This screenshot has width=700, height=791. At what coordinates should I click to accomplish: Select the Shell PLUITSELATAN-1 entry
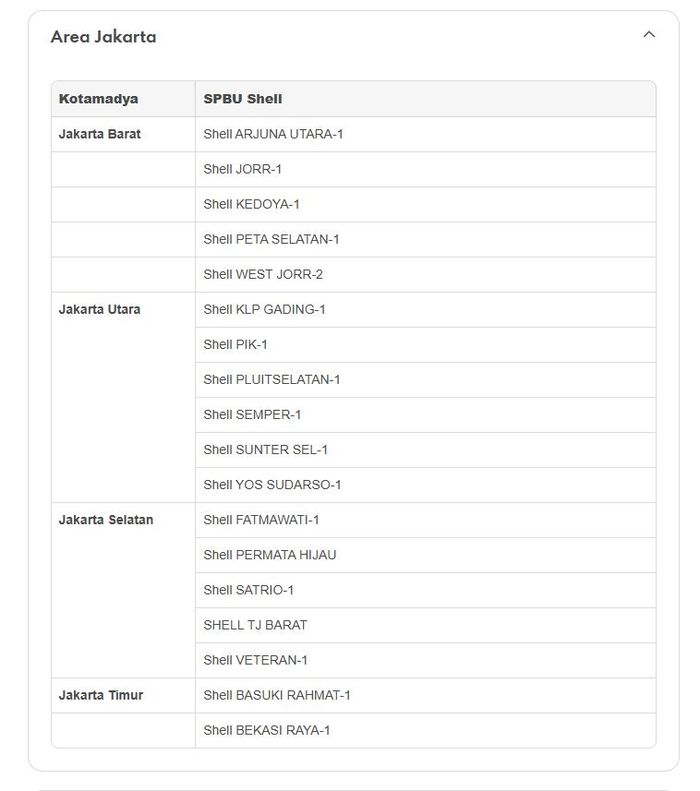point(272,379)
